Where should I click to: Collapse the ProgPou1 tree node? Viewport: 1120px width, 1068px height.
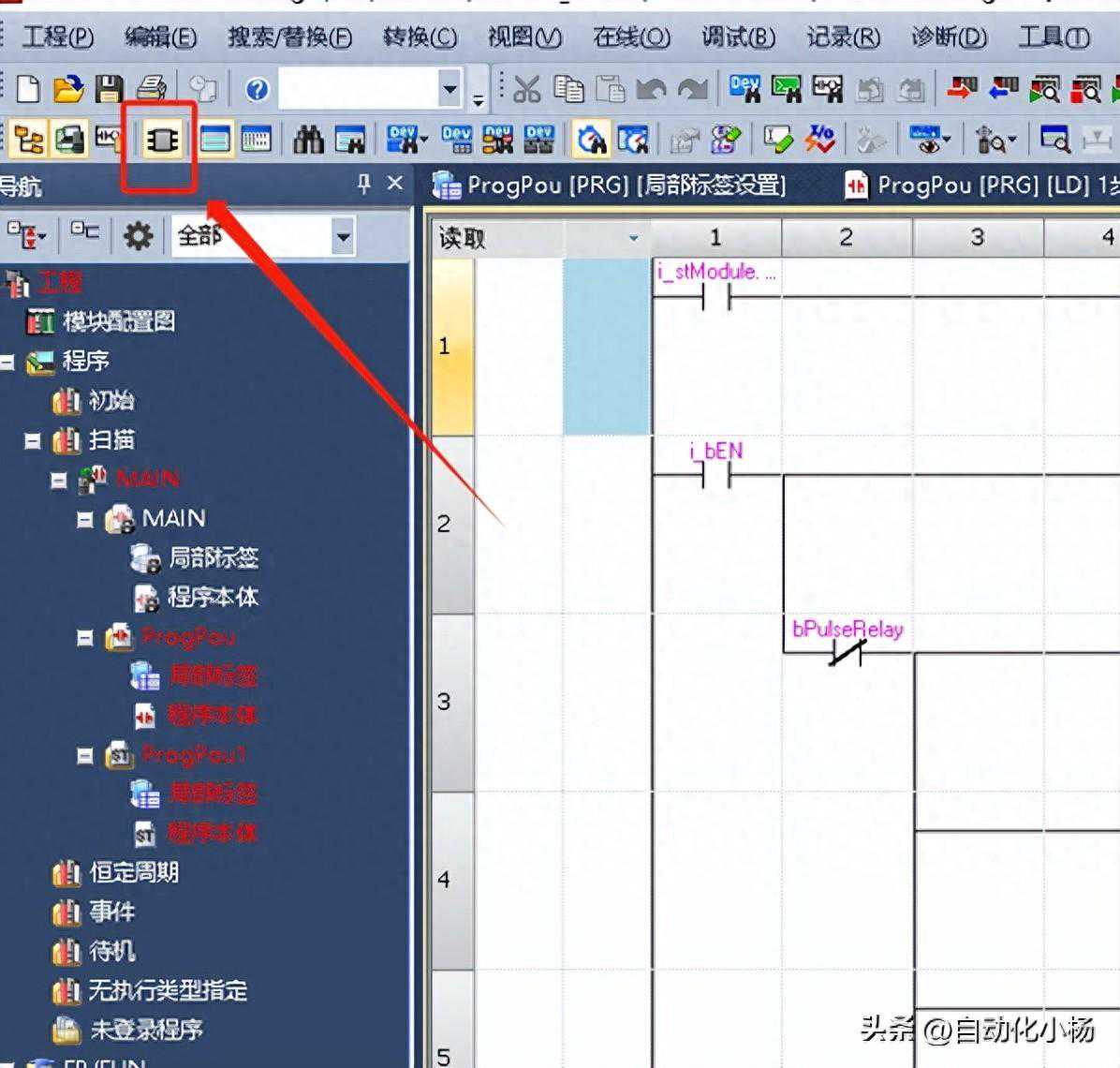tap(85, 755)
